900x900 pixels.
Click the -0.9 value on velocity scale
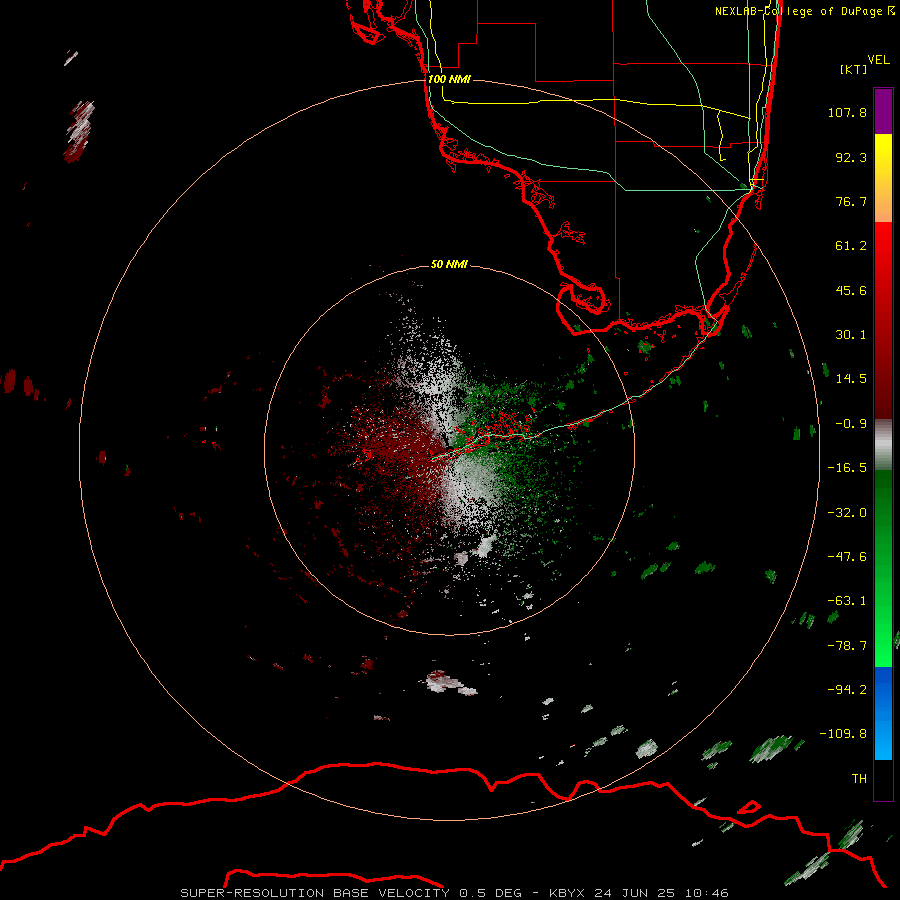click(851, 424)
